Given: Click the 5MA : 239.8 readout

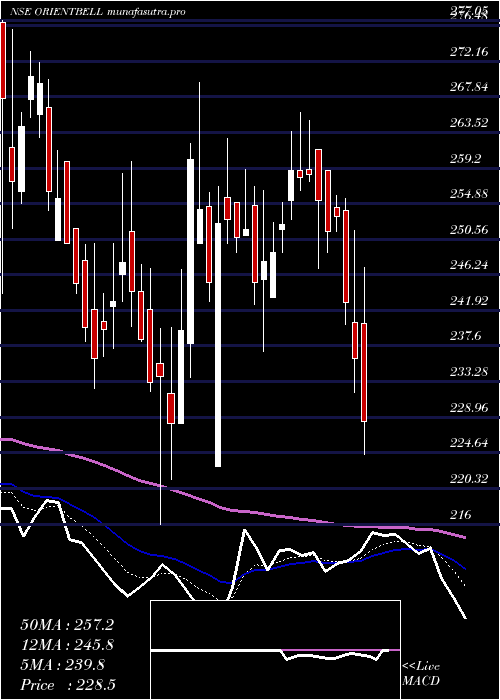Looking at the screenshot, I should (62, 665).
